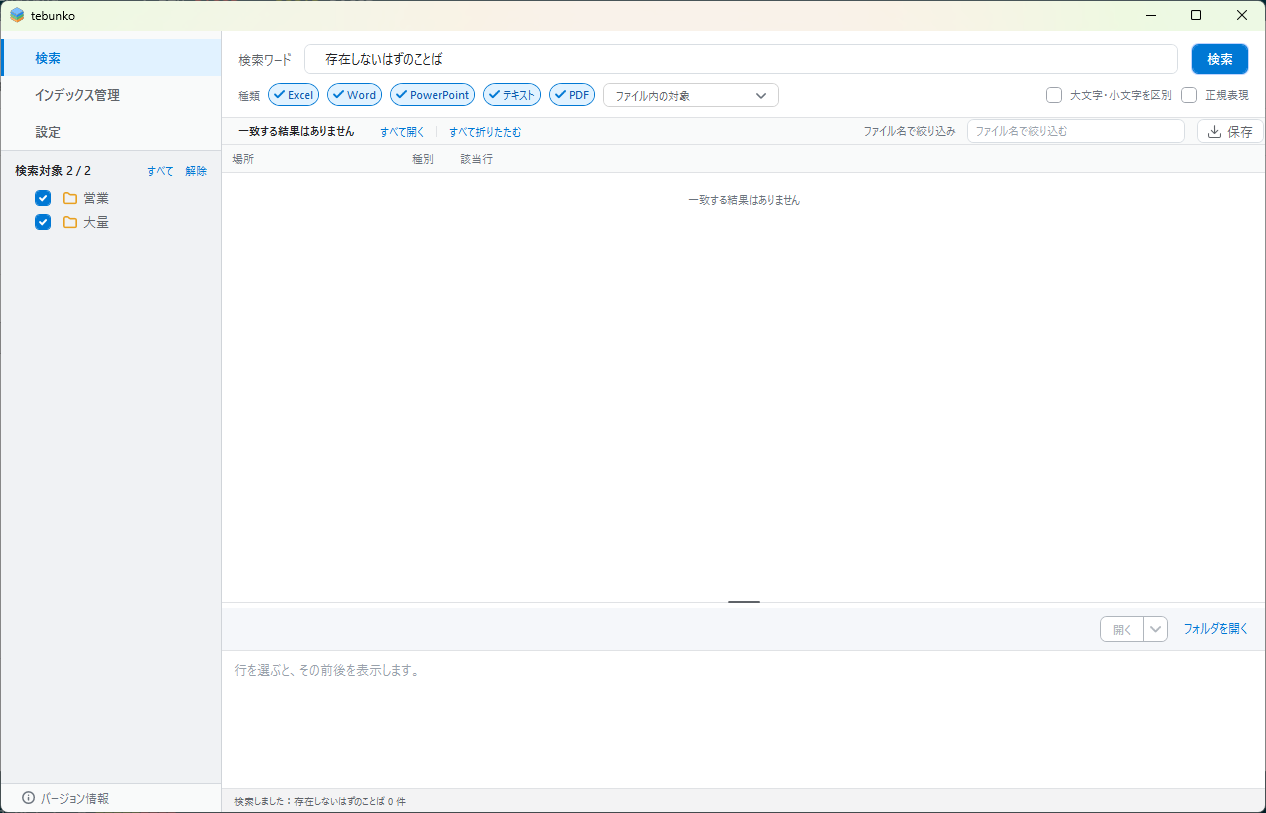Click the ファイル名で絞り込む input field
This screenshot has height=813, width=1266.
[x=1076, y=131]
